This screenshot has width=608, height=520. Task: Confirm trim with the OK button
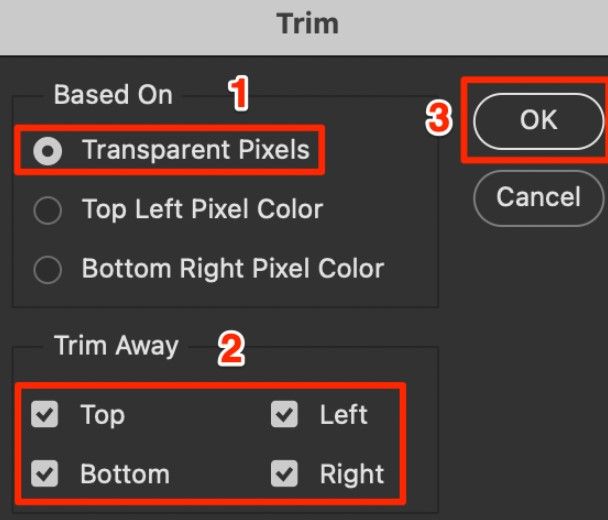pos(539,121)
